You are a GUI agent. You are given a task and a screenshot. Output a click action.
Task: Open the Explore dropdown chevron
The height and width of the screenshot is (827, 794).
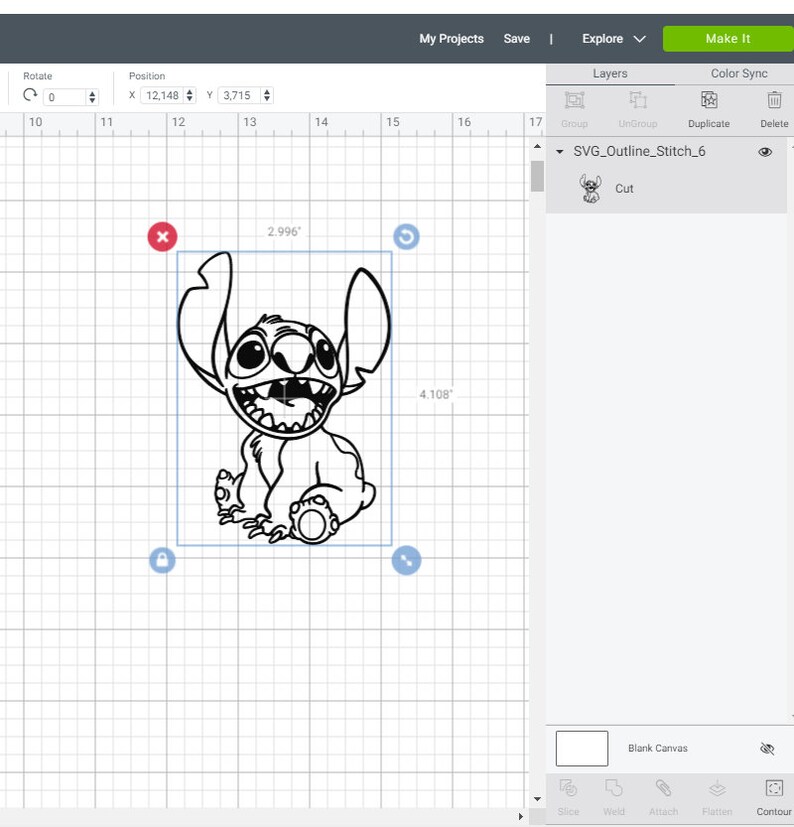click(x=639, y=39)
